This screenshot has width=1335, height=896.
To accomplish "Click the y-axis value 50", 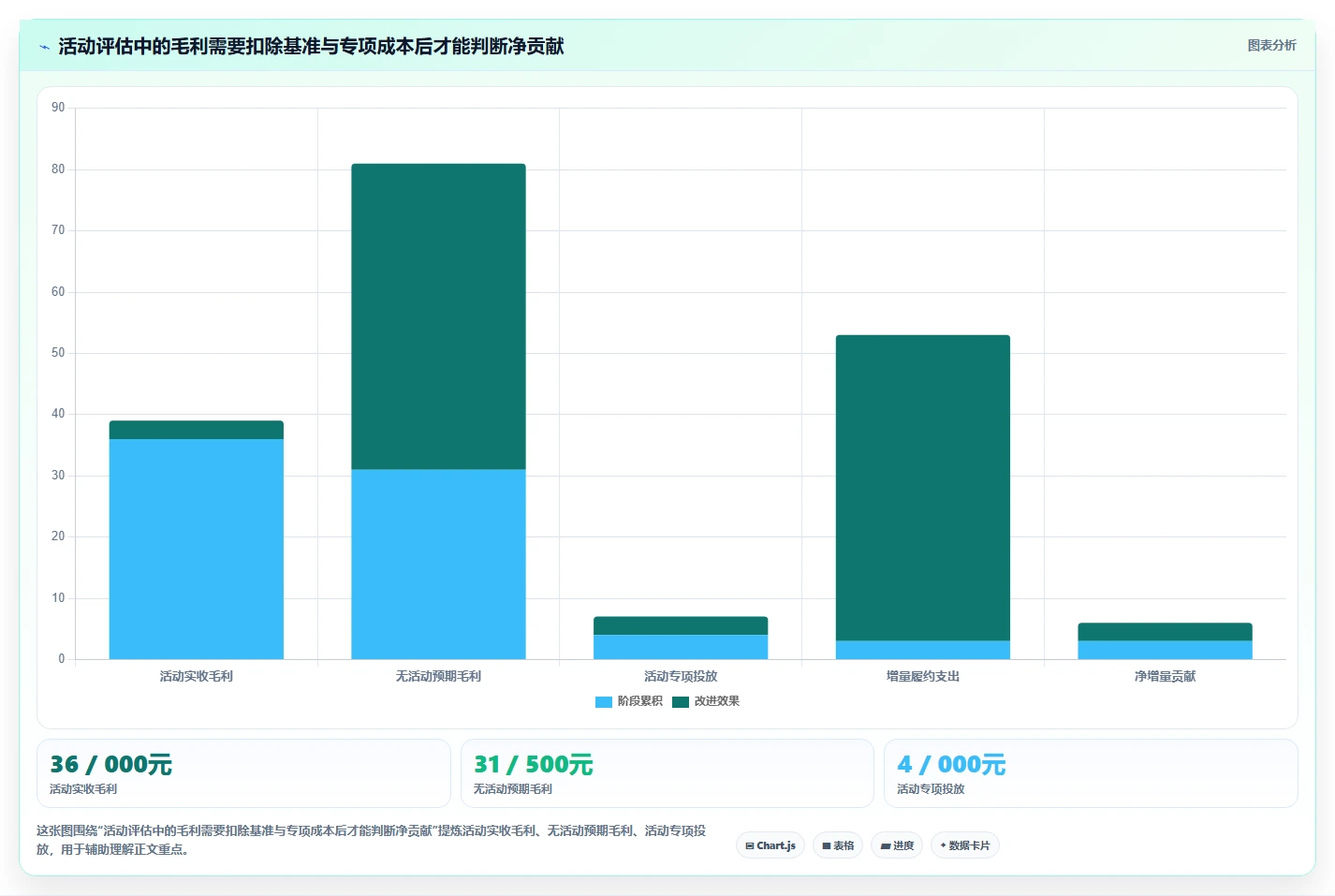I will click(58, 353).
